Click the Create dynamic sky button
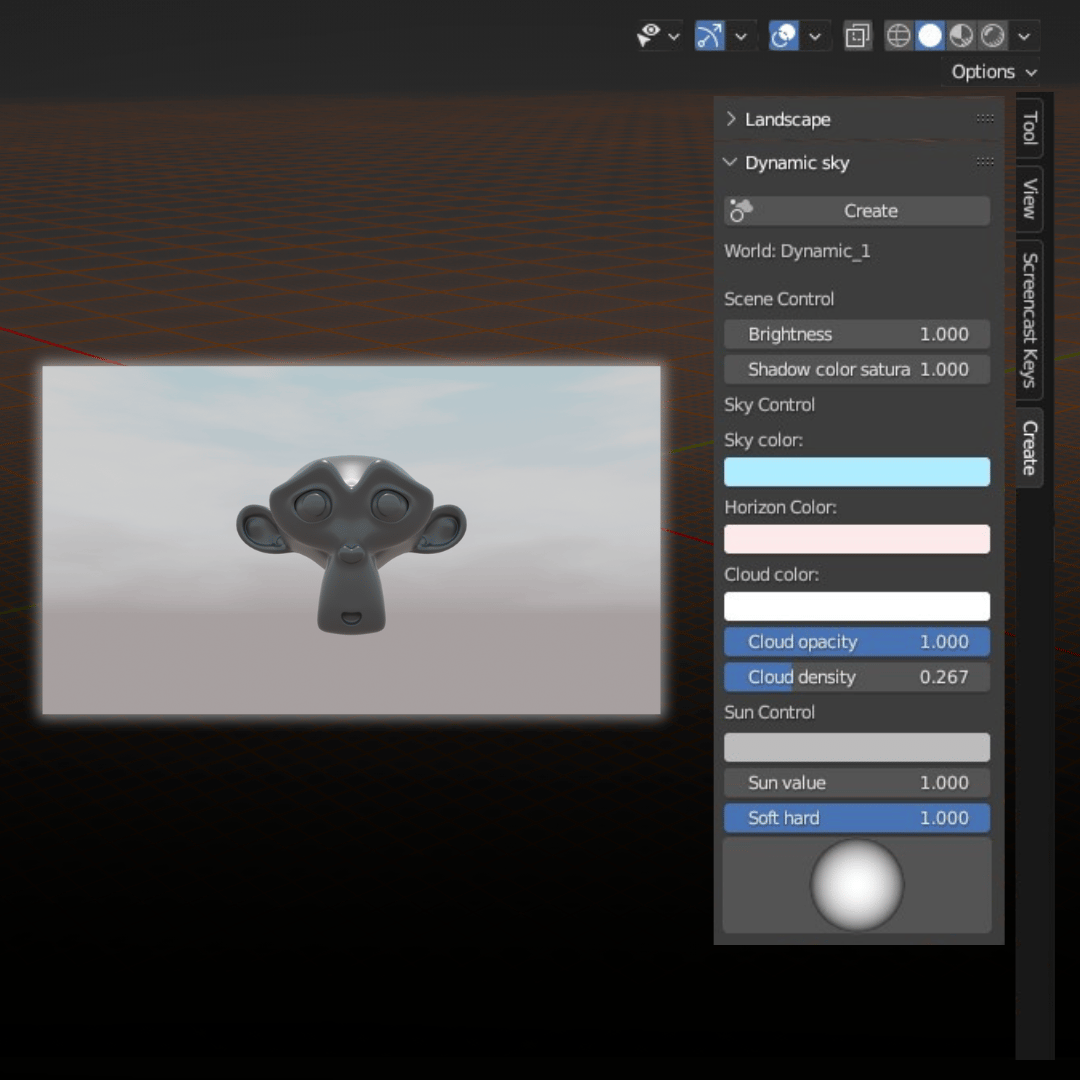1080x1080 pixels. tap(857, 211)
